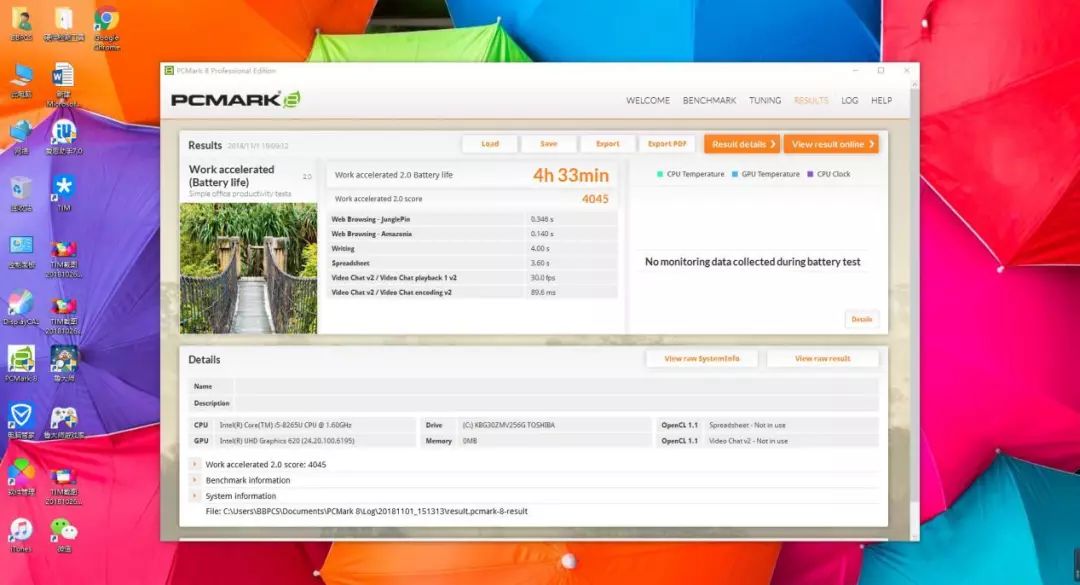Open the Control Panel desktop icon
The image size is (1080, 585).
click(x=21, y=252)
